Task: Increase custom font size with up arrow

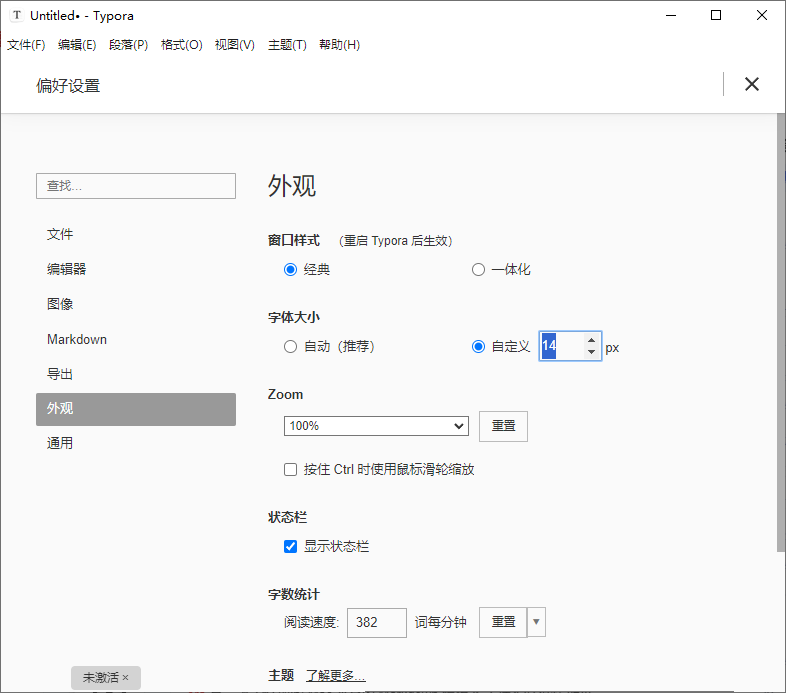Action: point(592,340)
